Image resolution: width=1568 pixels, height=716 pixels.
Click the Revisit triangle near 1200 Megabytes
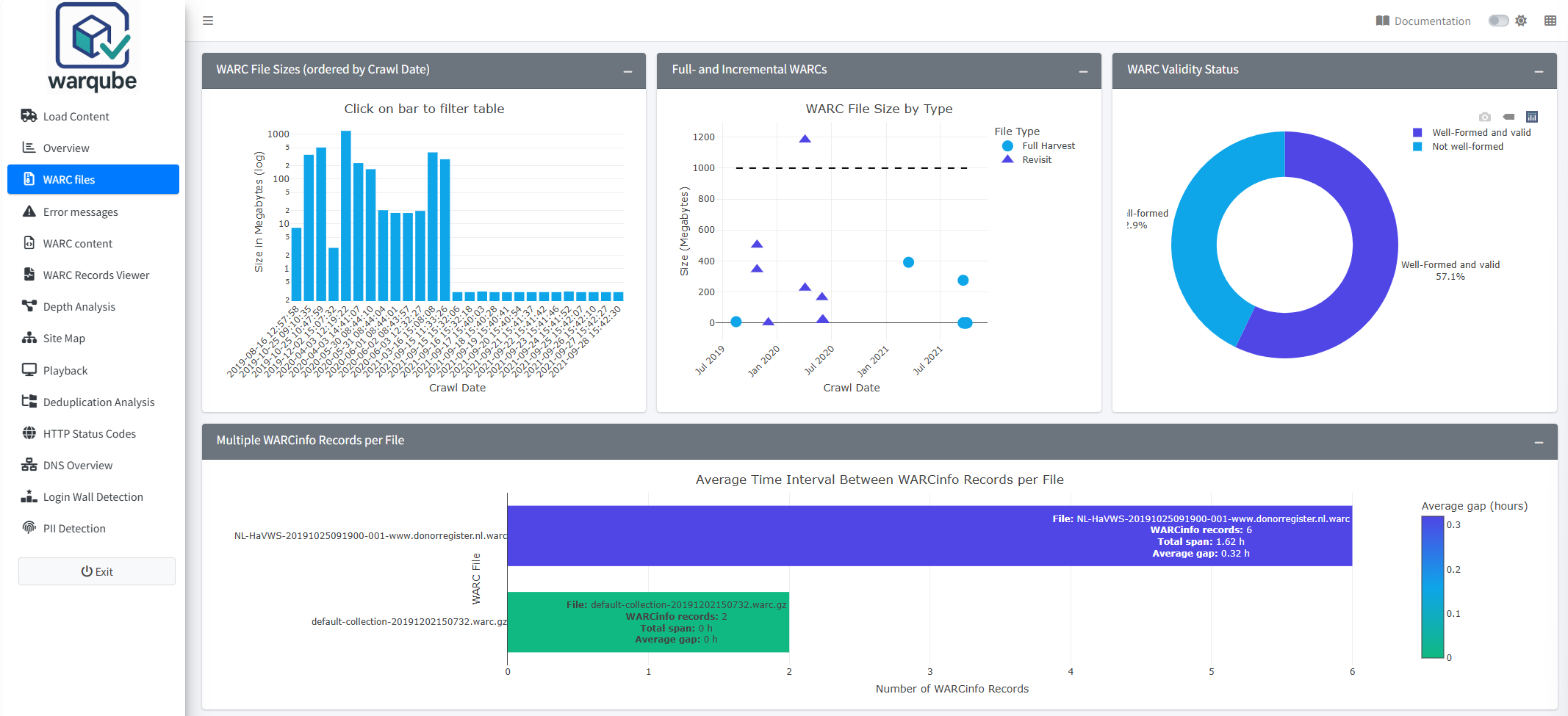click(805, 139)
